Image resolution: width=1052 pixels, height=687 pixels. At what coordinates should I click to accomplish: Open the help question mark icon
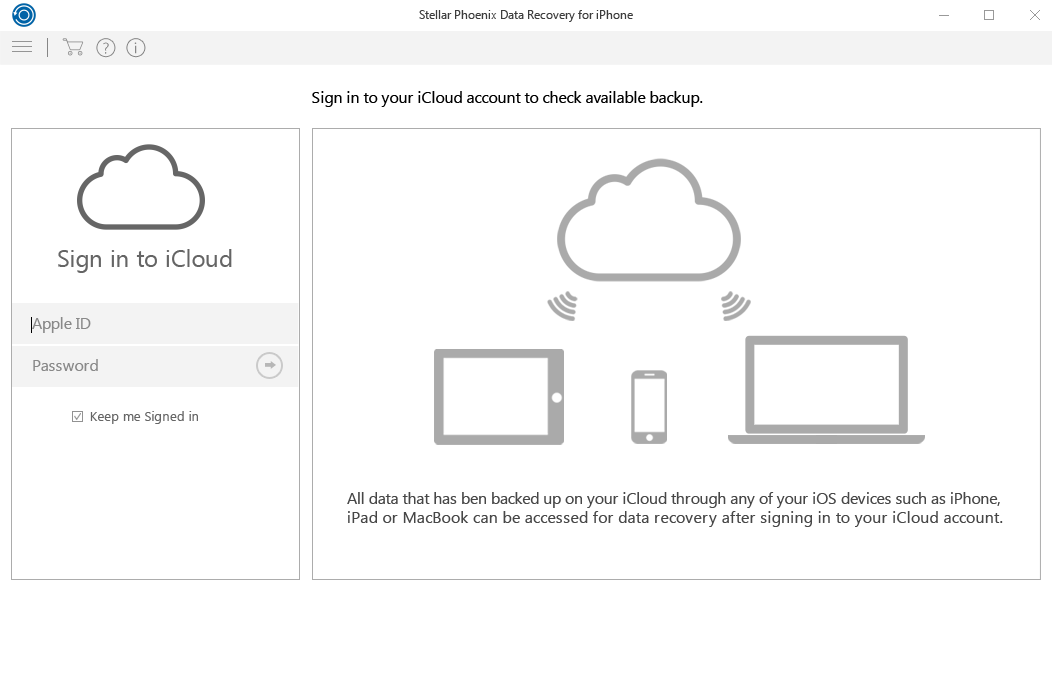[106, 48]
